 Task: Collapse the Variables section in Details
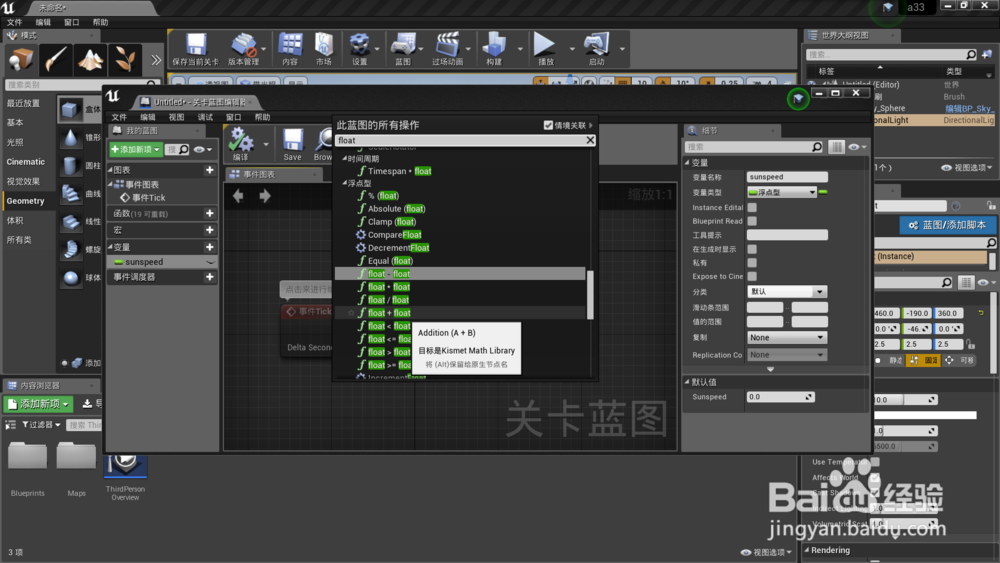[x=688, y=163]
